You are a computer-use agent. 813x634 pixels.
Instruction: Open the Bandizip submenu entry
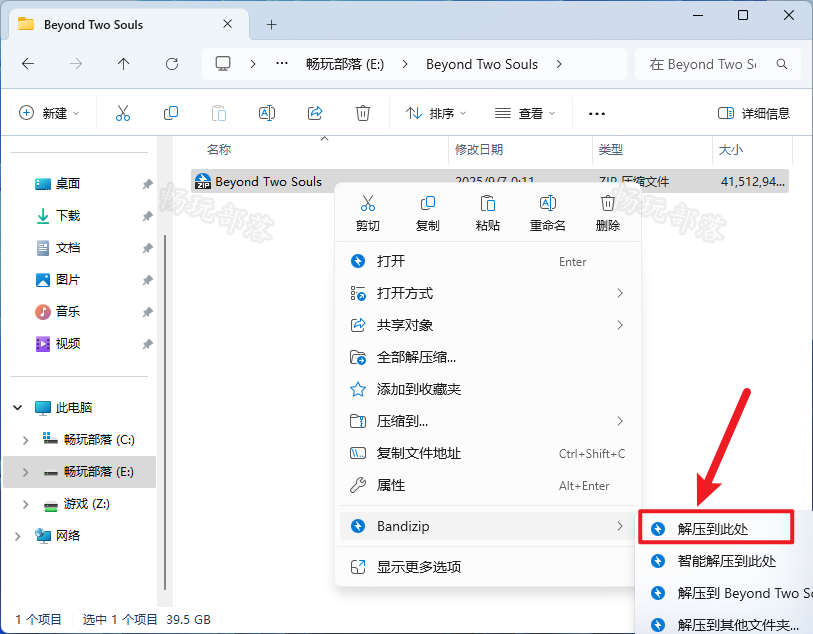(x=488, y=526)
